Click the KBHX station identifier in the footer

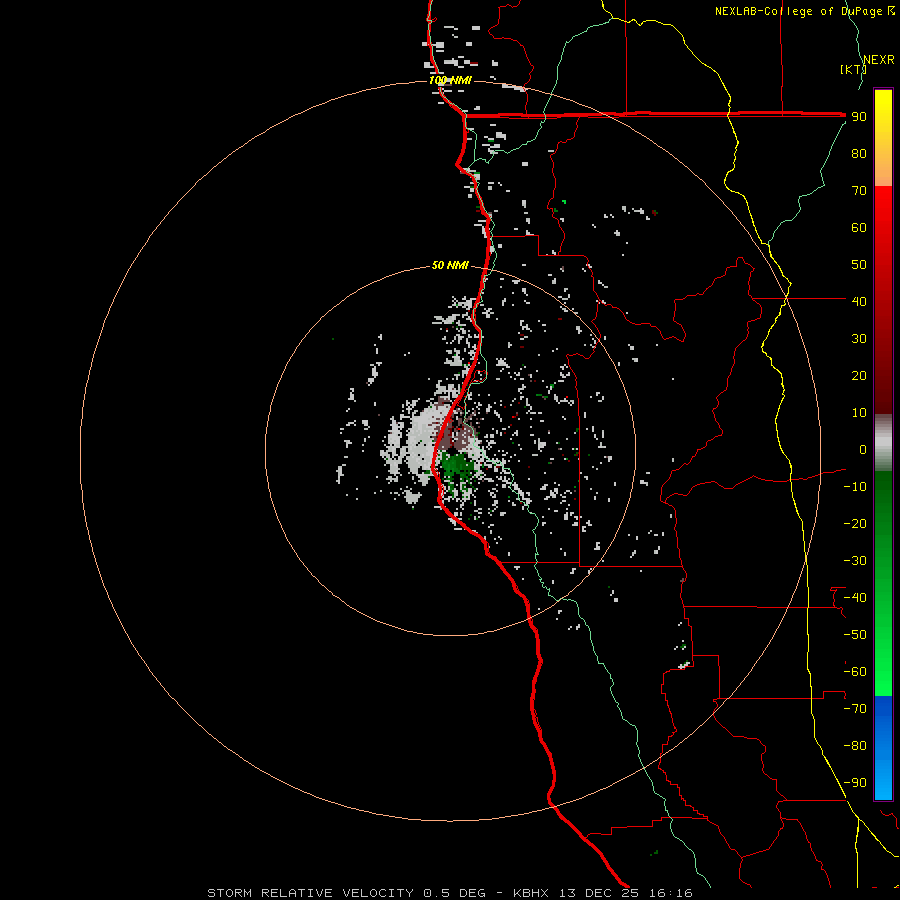tap(530, 893)
